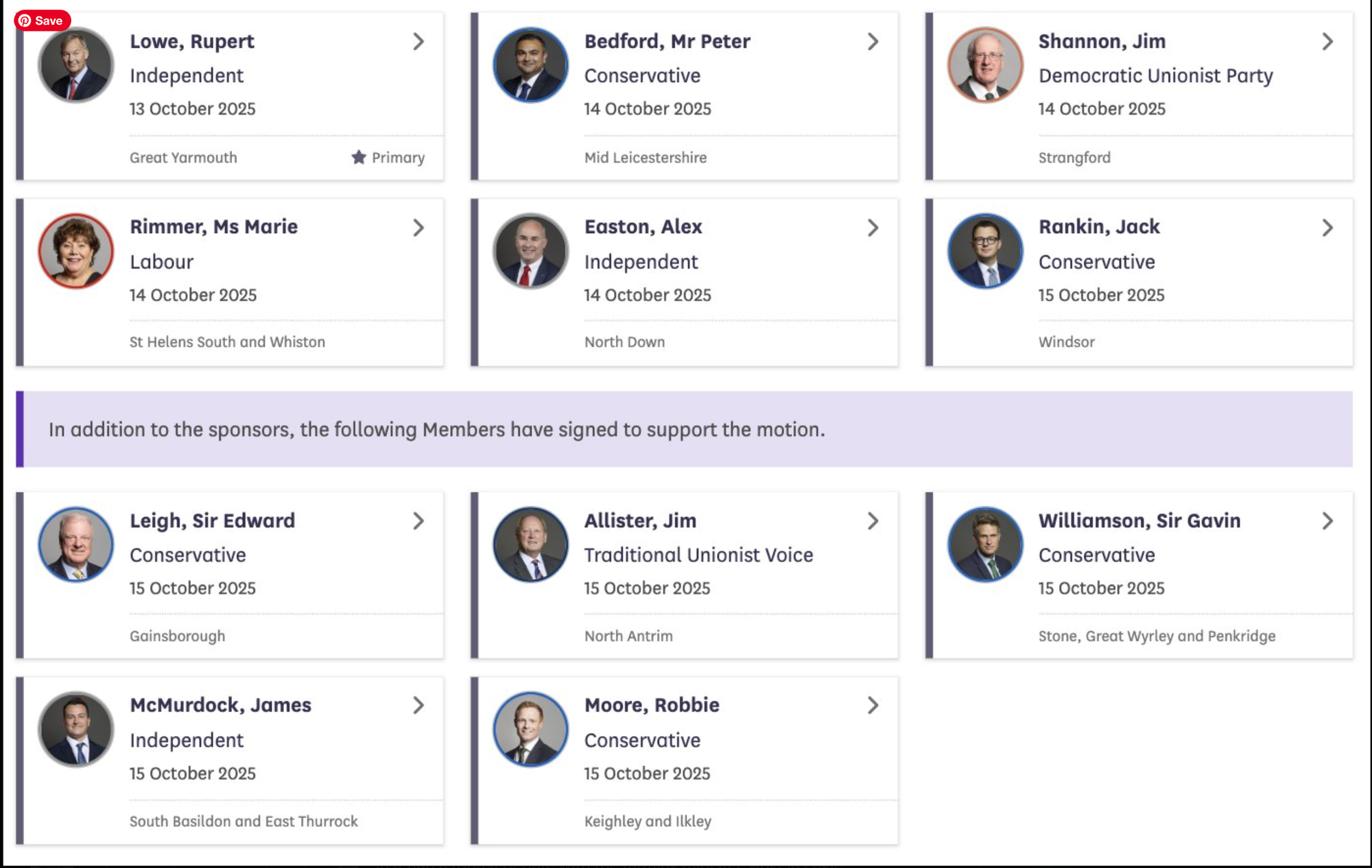The height and width of the screenshot is (868, 1372).
Task: Select the Rankin, Jack chevron icon
Action: tap(1327, 228)
